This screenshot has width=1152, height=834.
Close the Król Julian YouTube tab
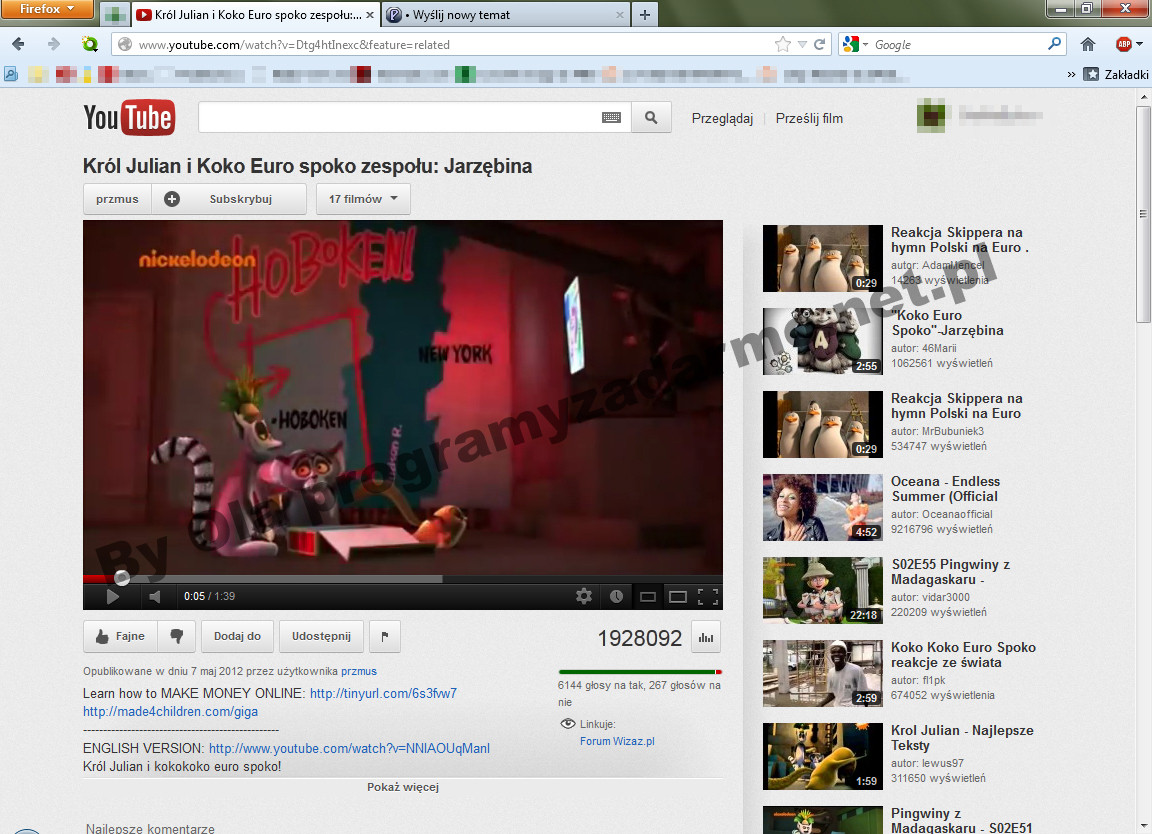[x=370, y=15]
